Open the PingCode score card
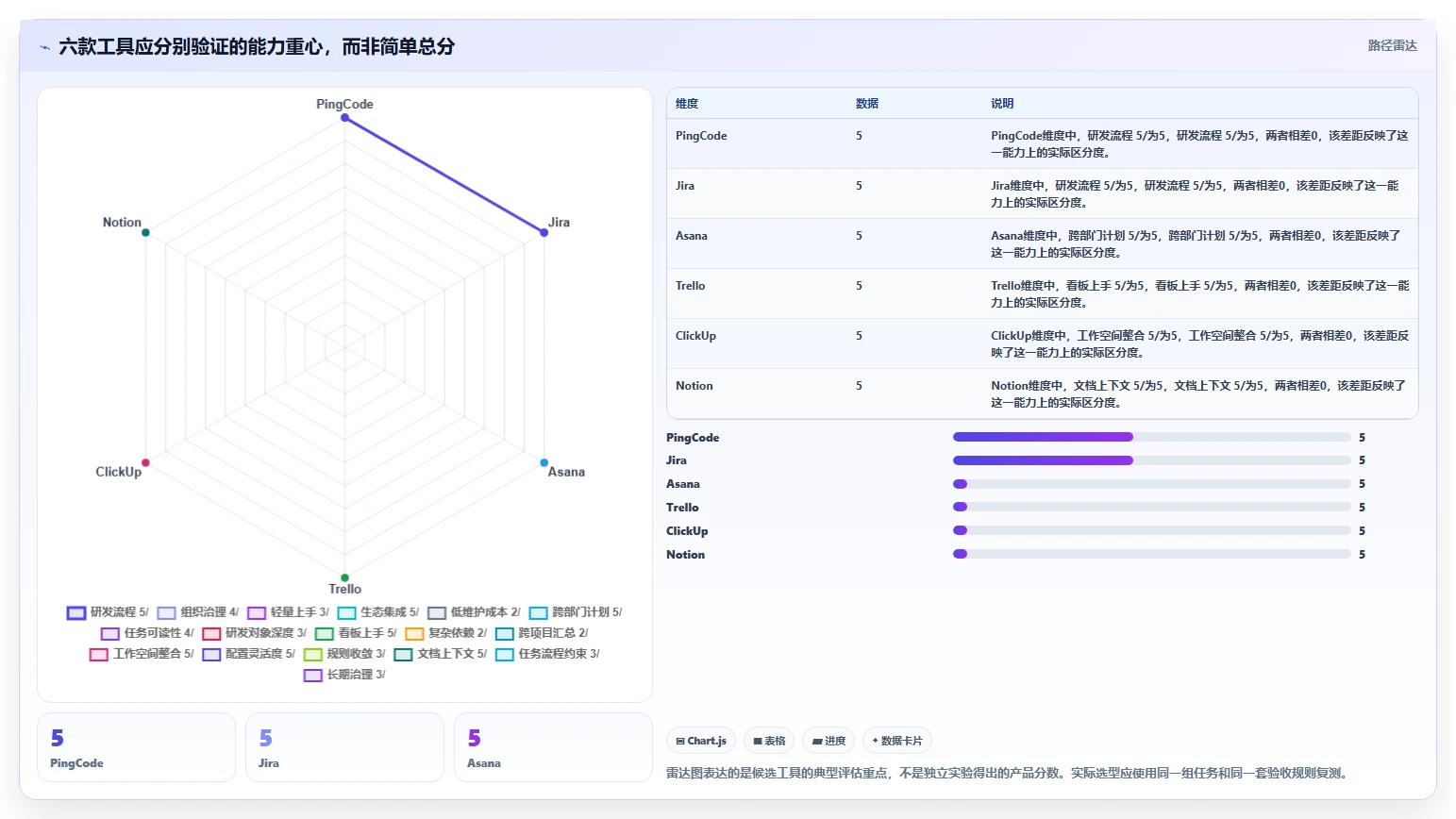 coord(136,747)
